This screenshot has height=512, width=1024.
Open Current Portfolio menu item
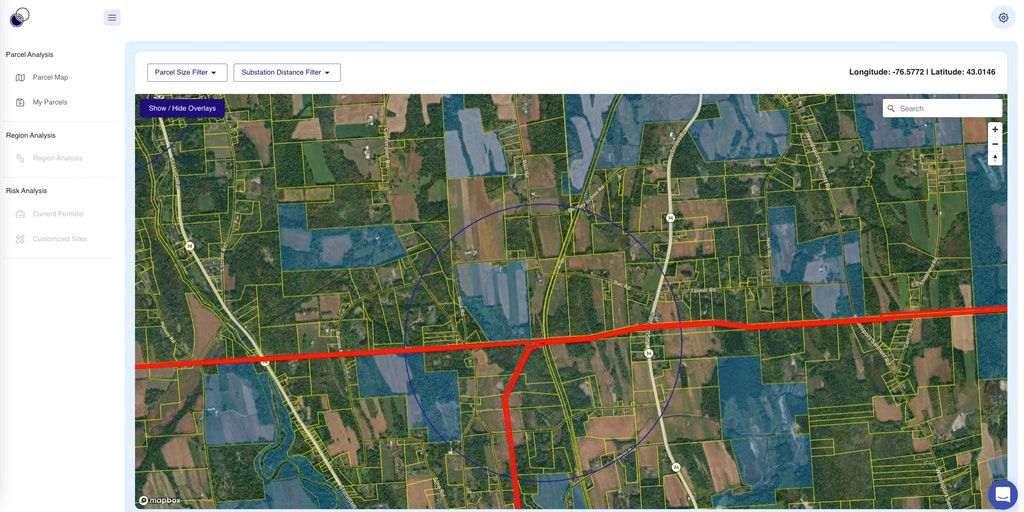pos(58,214)
